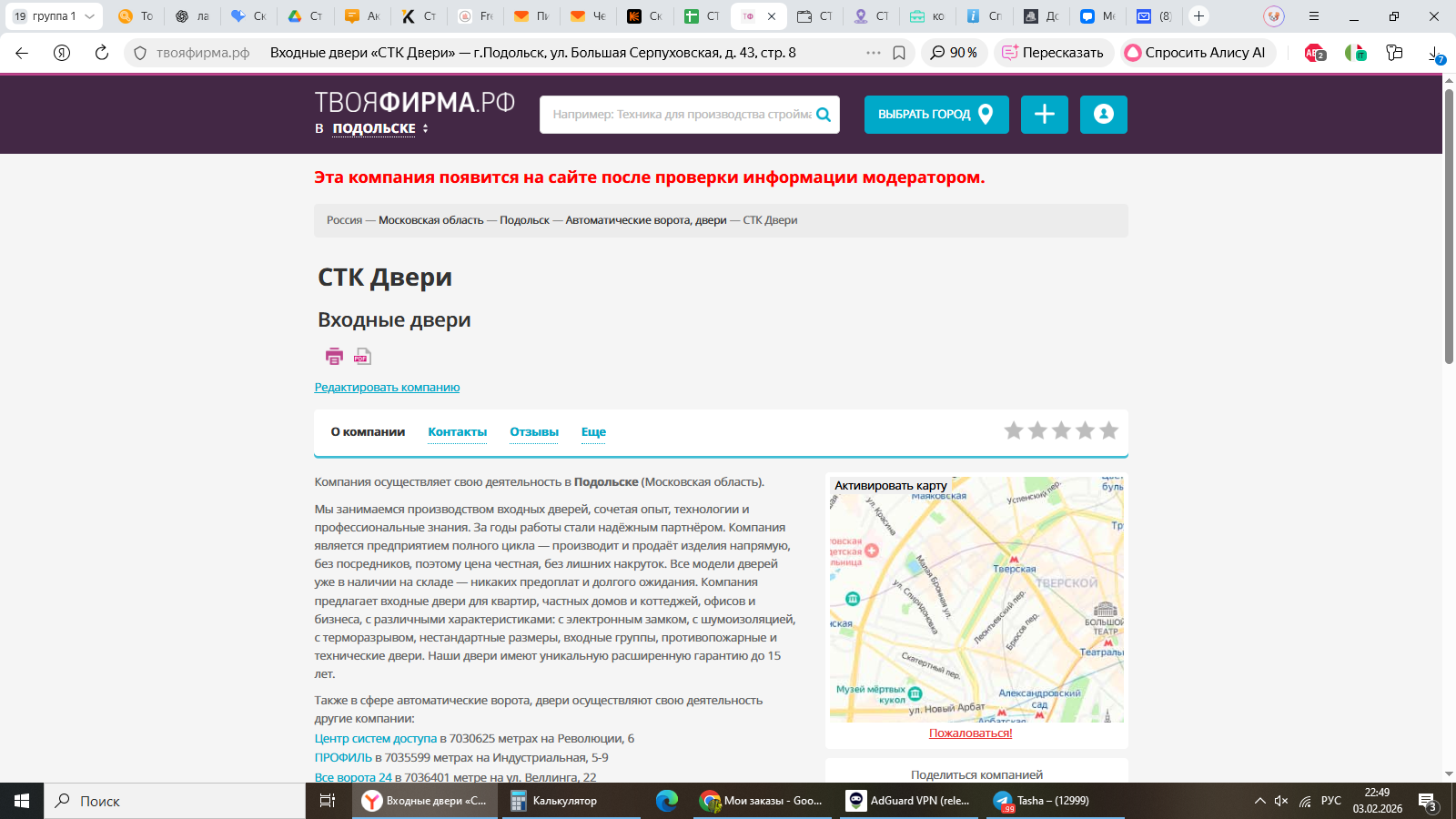Open the browser hamburger menu
This screenshot has height=819, width=1456.
1313,16
